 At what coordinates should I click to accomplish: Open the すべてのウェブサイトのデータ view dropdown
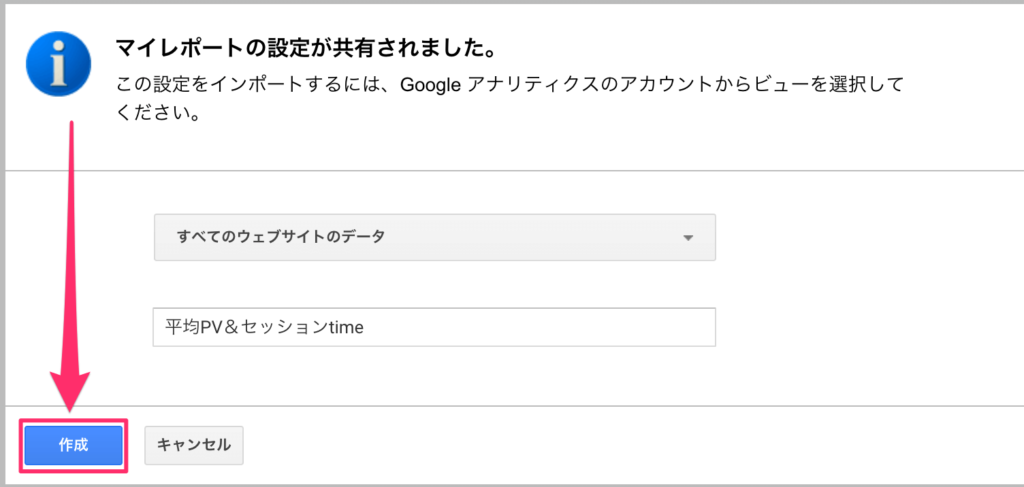(x=435, y=237)
